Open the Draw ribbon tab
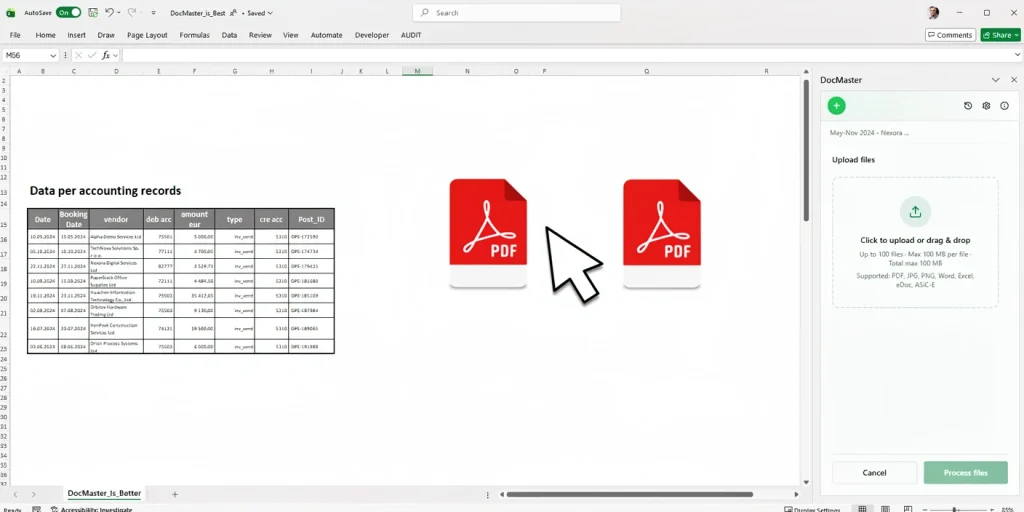This screenshot has height=512, width=1024. pos(106,35)
